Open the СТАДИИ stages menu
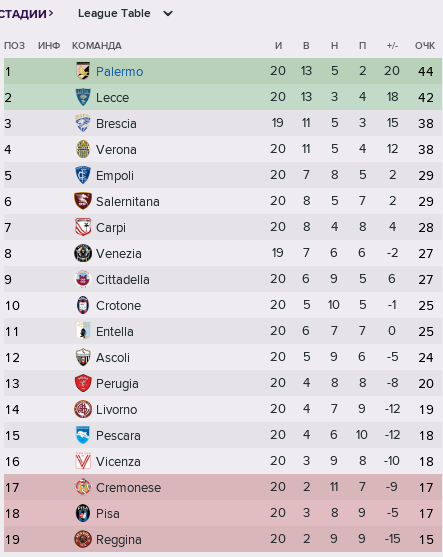 click(x=26, y=13)
